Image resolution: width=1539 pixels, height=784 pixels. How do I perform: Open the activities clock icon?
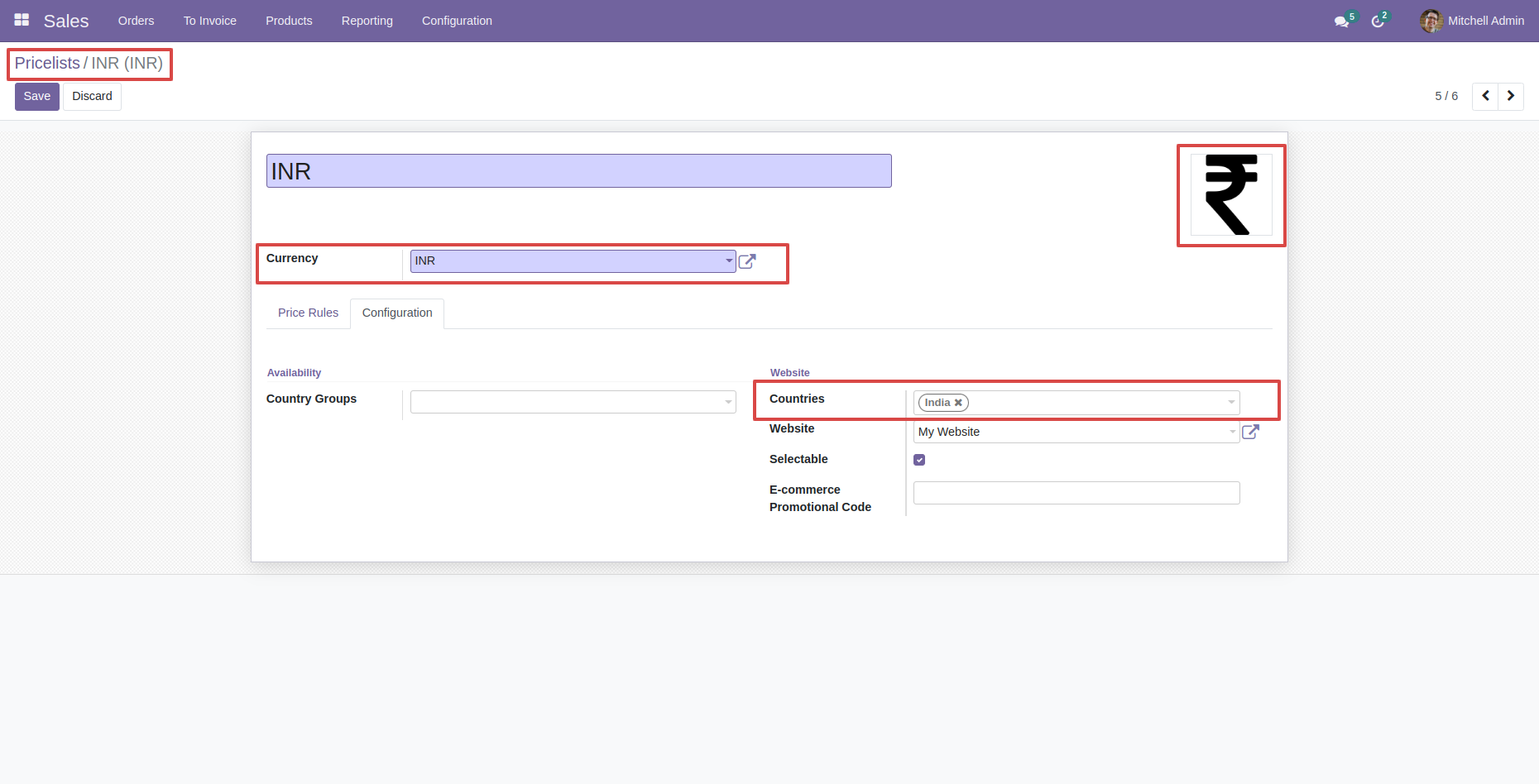[x=1378, y=22]
